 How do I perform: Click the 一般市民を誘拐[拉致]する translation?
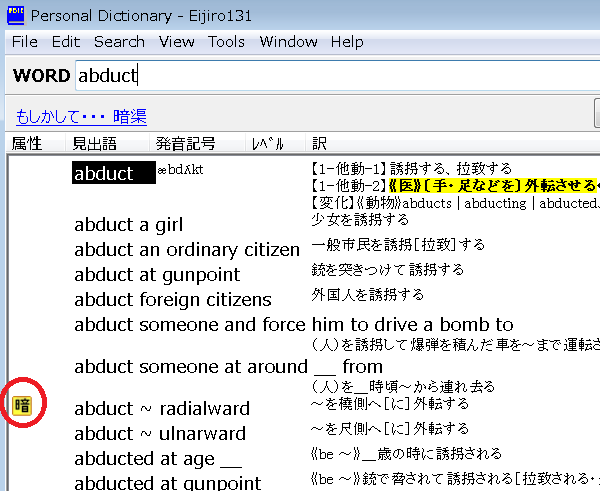click(398, 245)
